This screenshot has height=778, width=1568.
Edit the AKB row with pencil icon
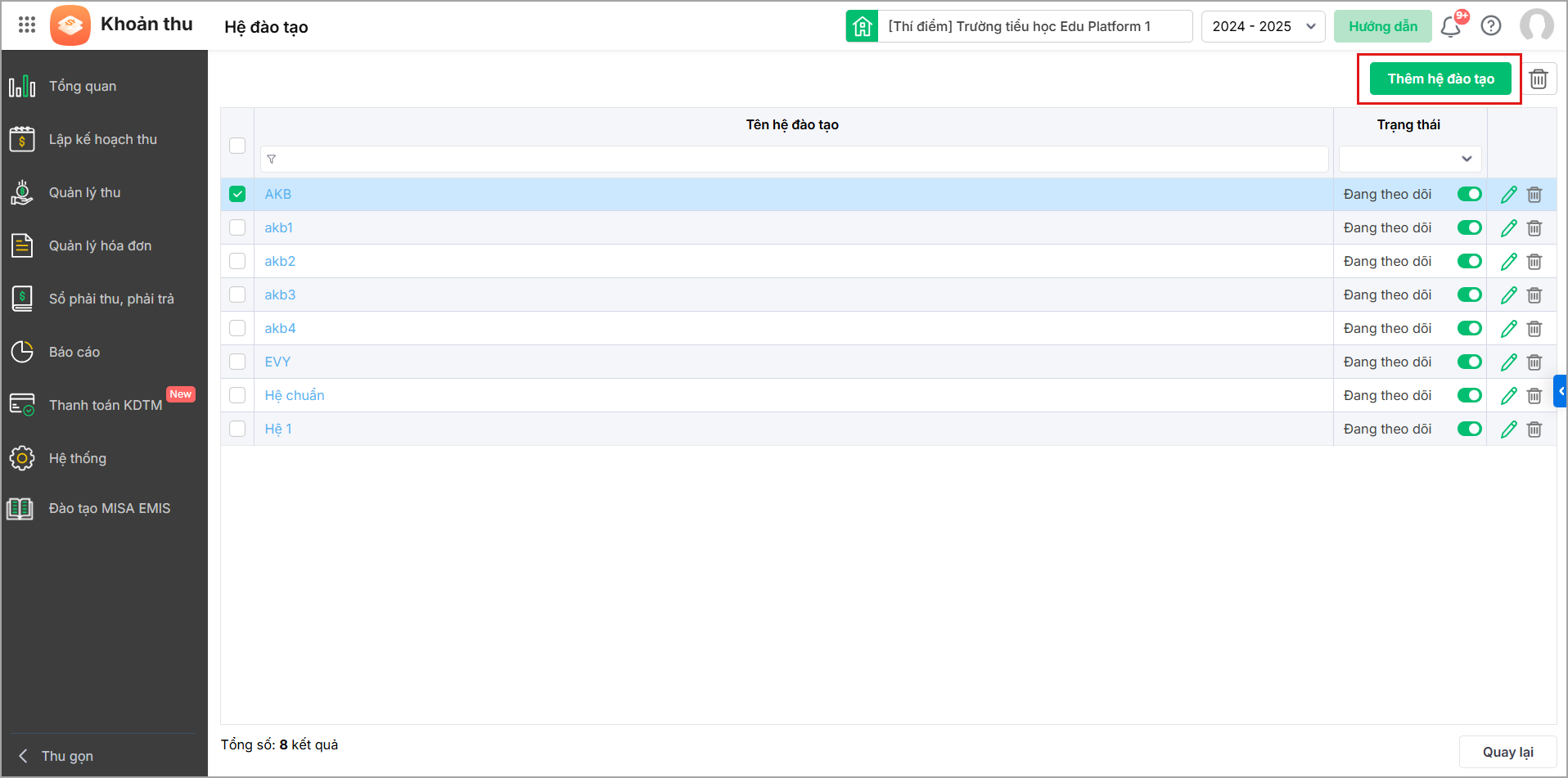(x=1509, y=195)
